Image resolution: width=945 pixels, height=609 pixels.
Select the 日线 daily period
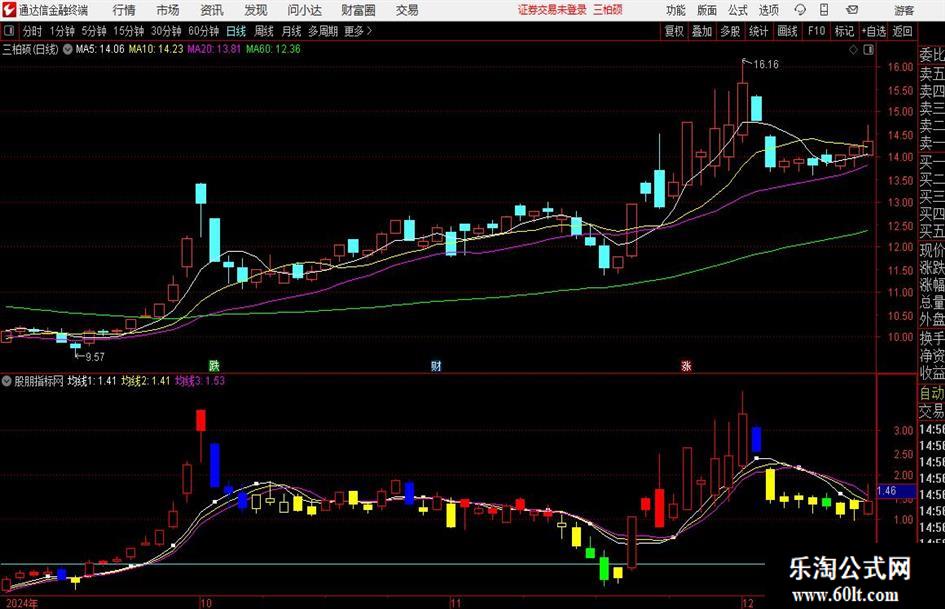click(236, 31)
